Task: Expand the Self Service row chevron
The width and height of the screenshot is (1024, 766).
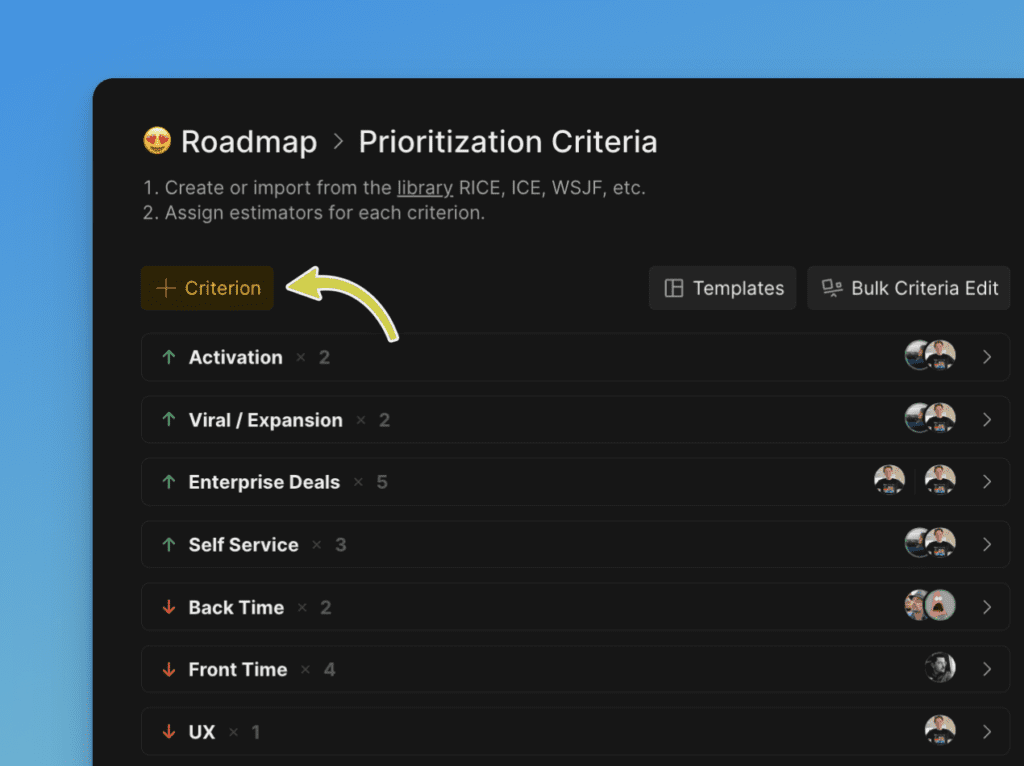Action: [987, 544]
